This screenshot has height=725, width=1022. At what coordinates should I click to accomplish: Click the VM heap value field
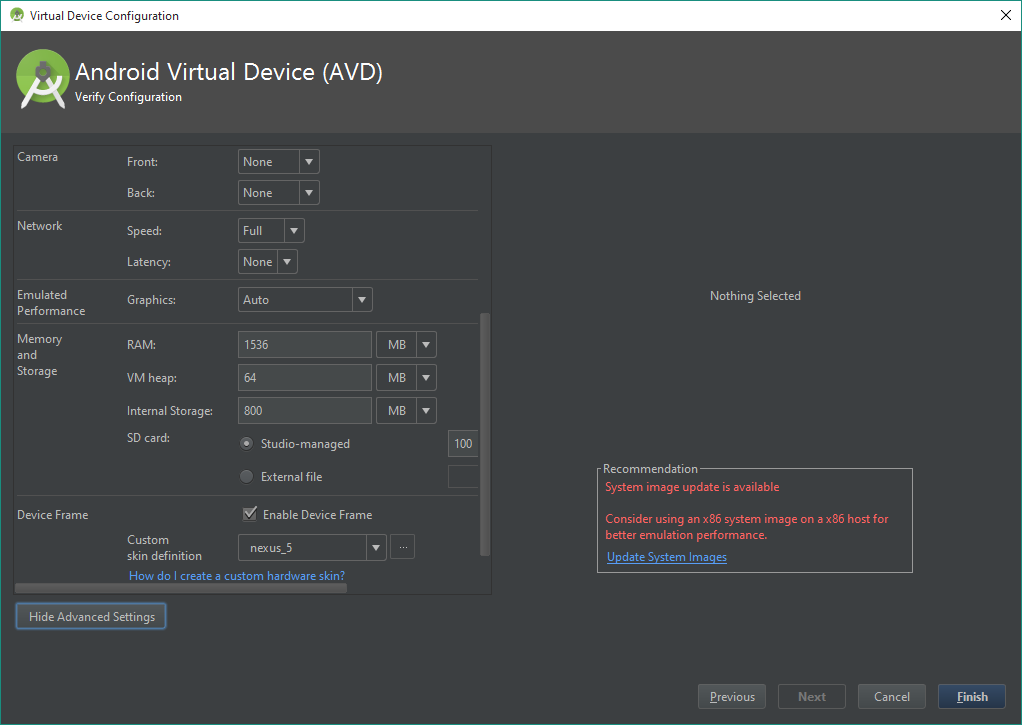[x=305, y=377]
